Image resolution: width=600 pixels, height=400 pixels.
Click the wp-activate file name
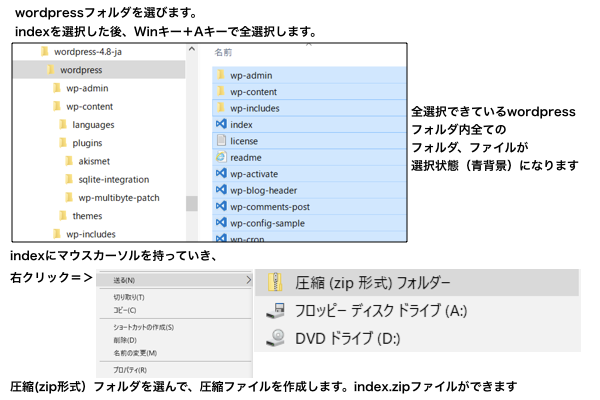click(x=254, y=174)
